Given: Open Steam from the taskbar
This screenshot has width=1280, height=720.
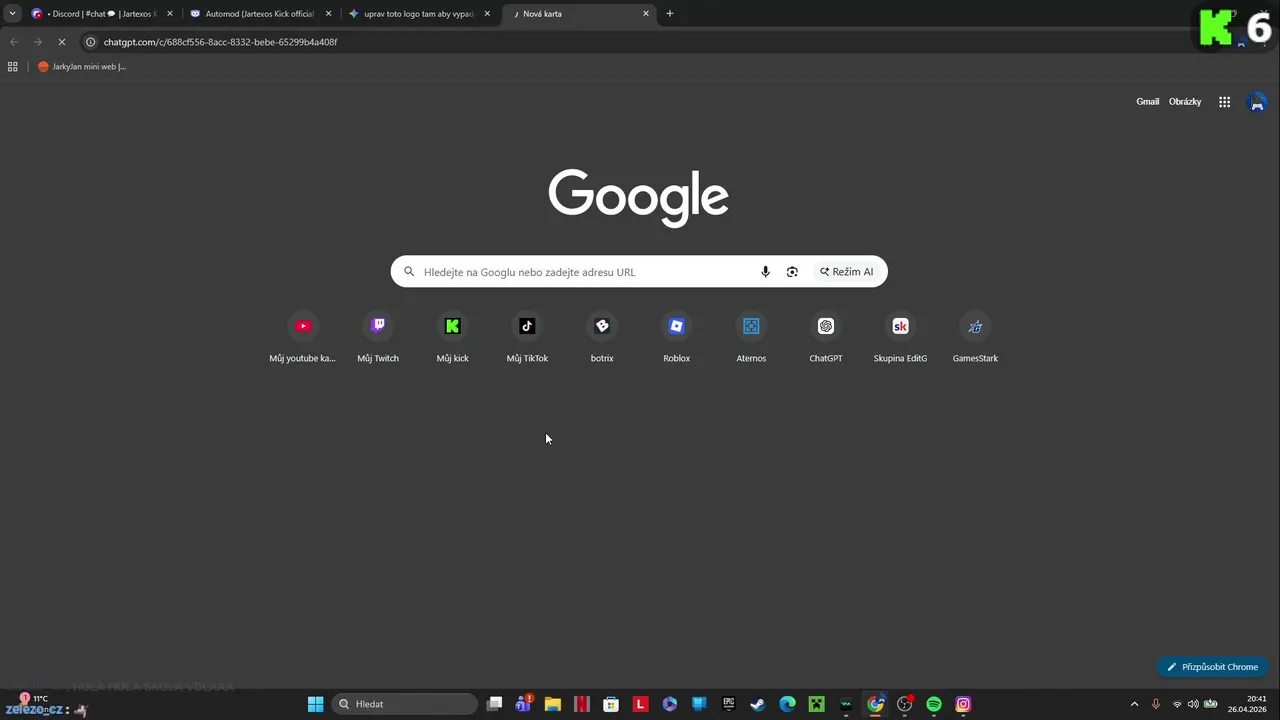Looking at the screenshot, I should coord(758,704).
